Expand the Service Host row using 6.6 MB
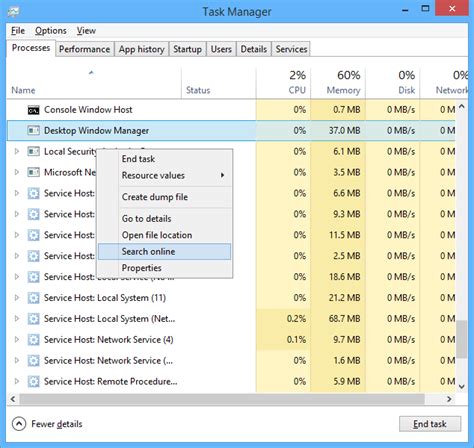The height and width of the screenshot is (448, 474). coord(16,193)
